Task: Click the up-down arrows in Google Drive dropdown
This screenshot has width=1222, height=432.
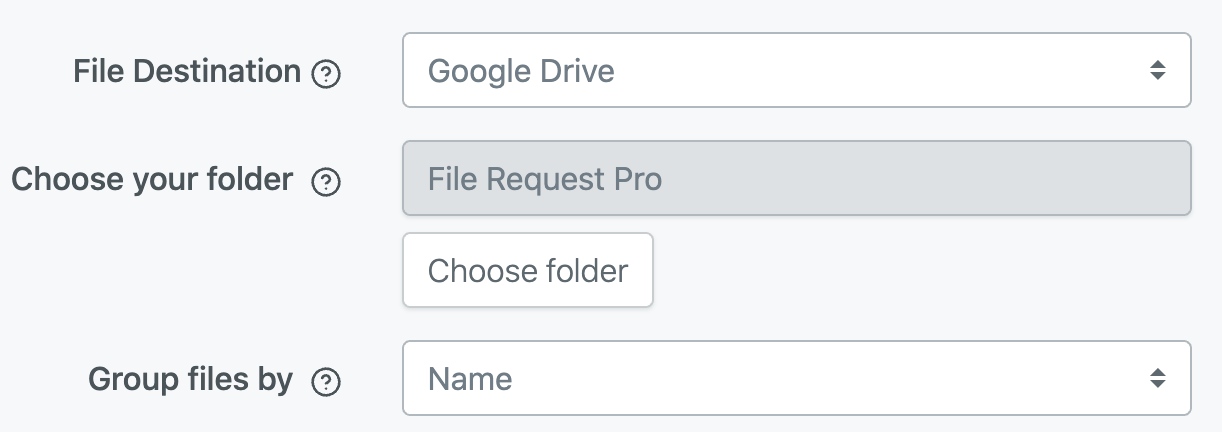Action: [x=1157, y=70]
